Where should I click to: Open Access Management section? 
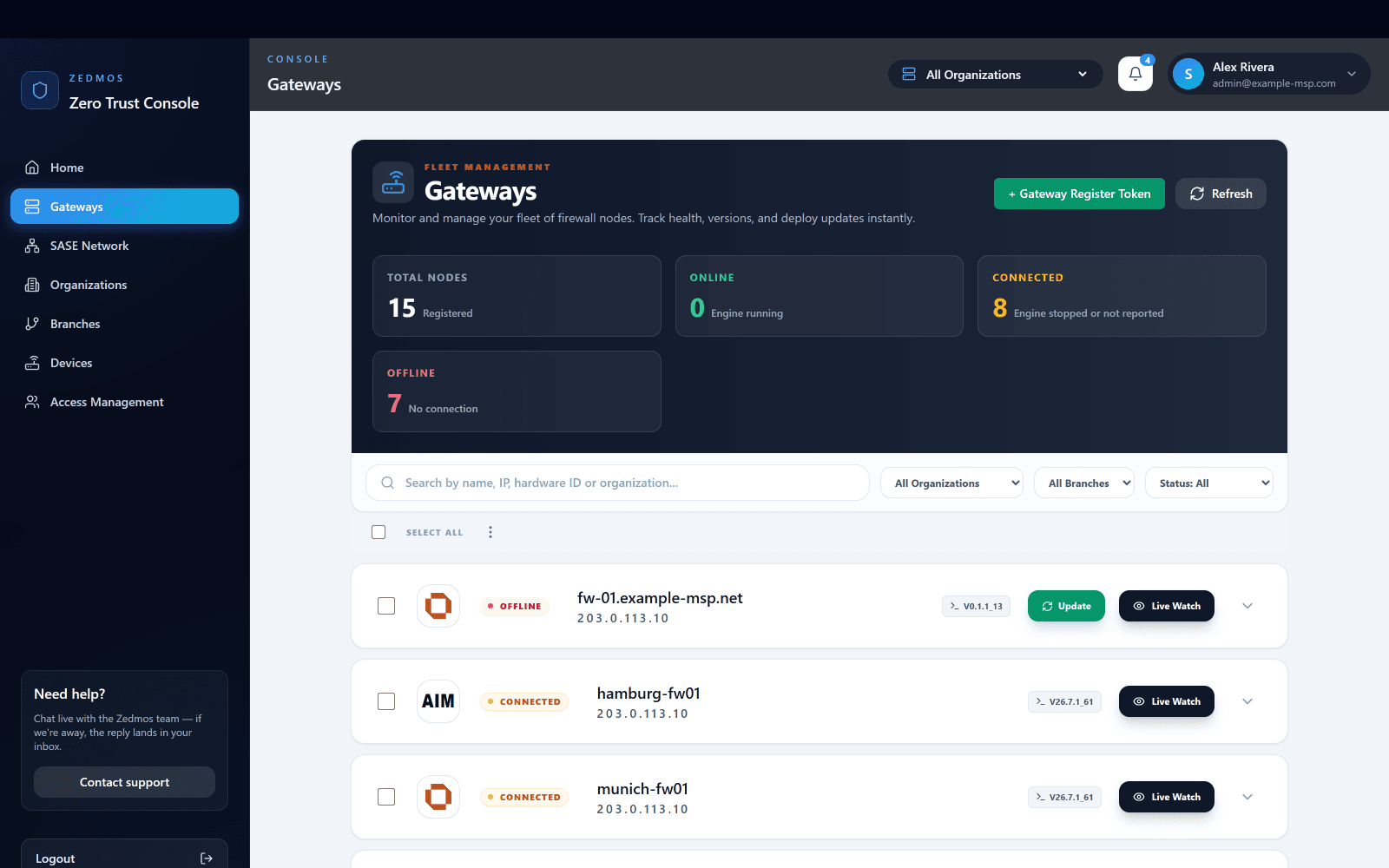click(x=124, y=402)
